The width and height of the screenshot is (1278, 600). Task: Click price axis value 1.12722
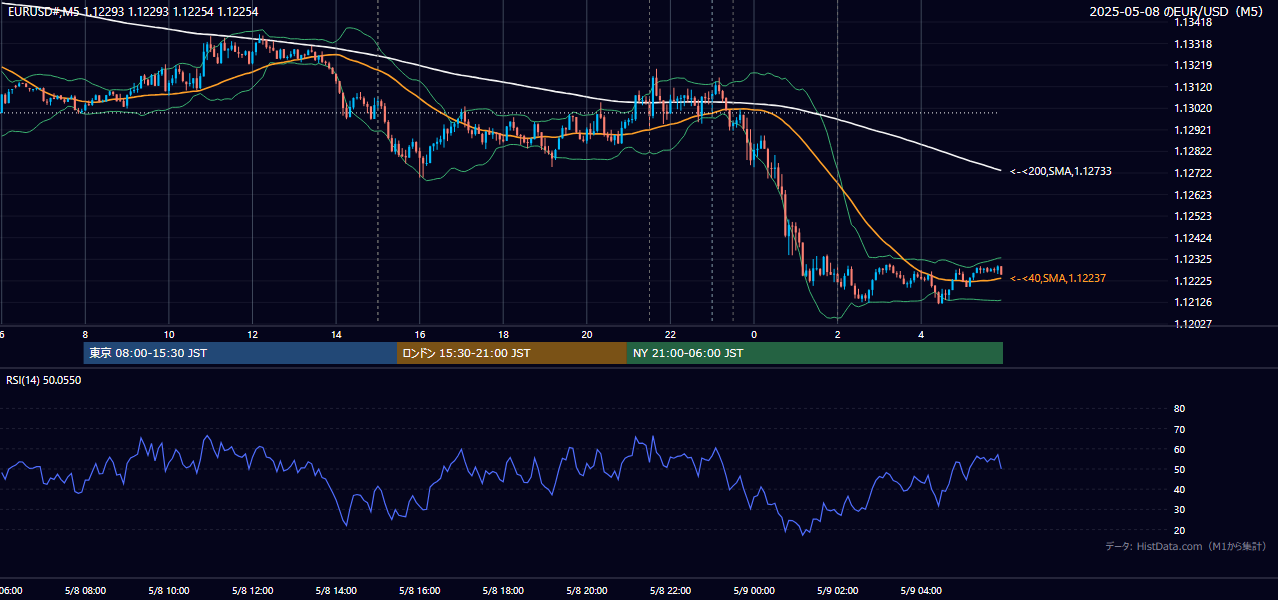coord(1195,174)
